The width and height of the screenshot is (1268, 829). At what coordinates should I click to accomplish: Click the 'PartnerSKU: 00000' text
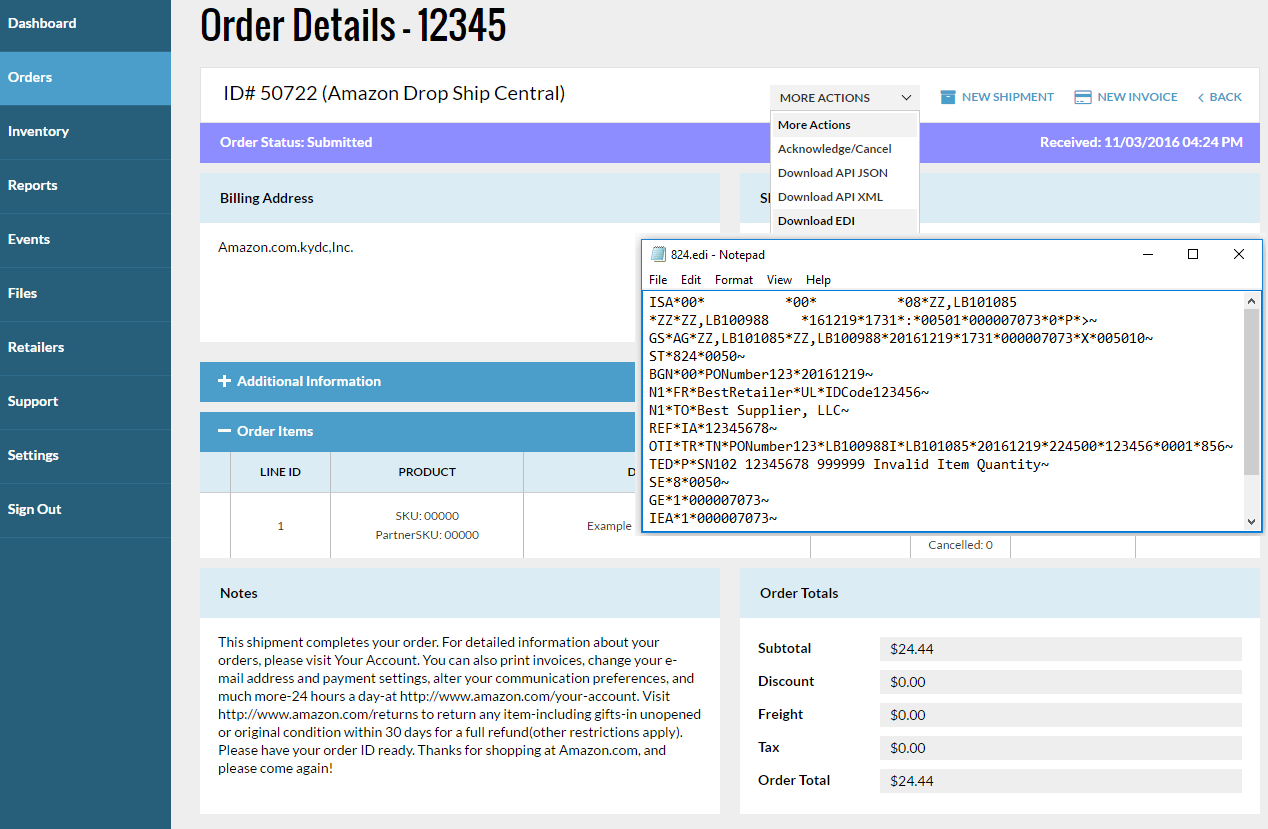[427, 535]
